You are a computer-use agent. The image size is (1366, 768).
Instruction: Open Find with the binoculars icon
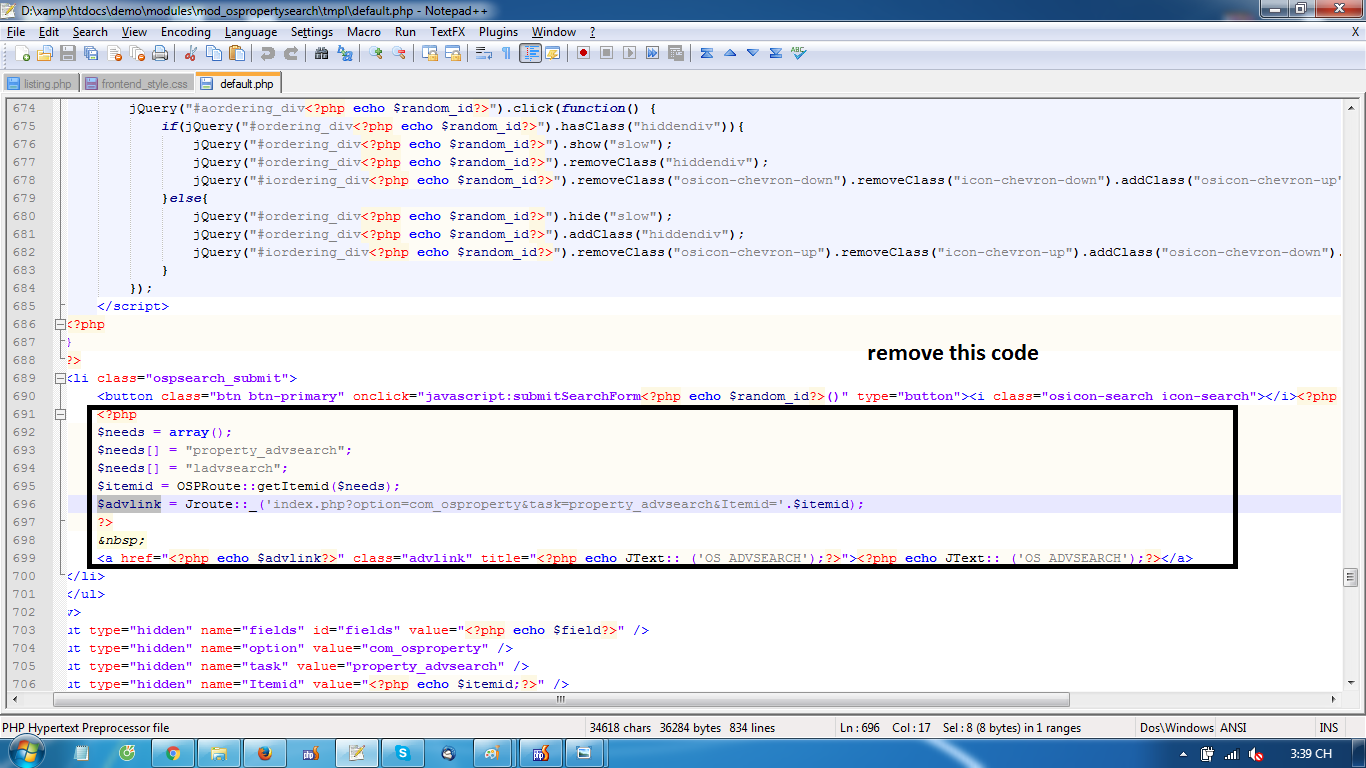[322, 53]
